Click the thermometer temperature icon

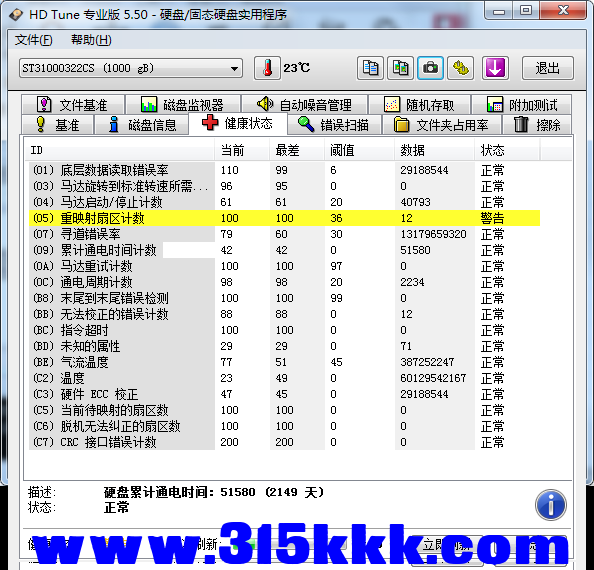(267, 68)
